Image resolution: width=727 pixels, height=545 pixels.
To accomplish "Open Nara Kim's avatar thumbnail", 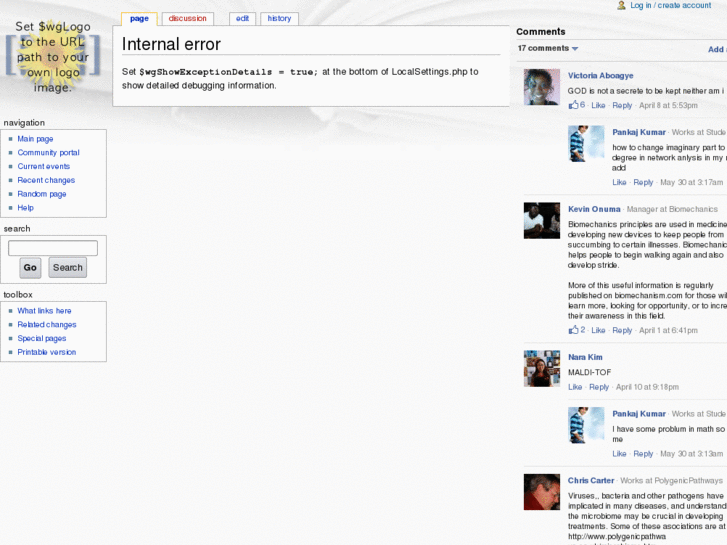I will (542, 368).
